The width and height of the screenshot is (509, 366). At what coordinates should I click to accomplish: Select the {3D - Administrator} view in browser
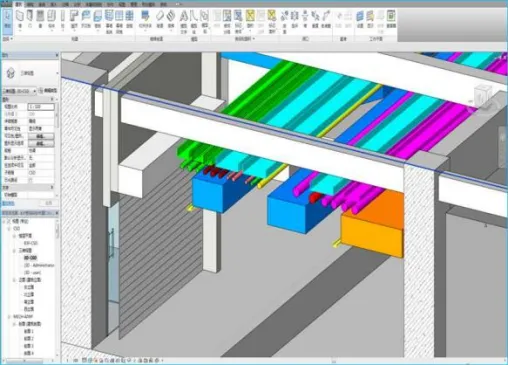tap(39, 265)
